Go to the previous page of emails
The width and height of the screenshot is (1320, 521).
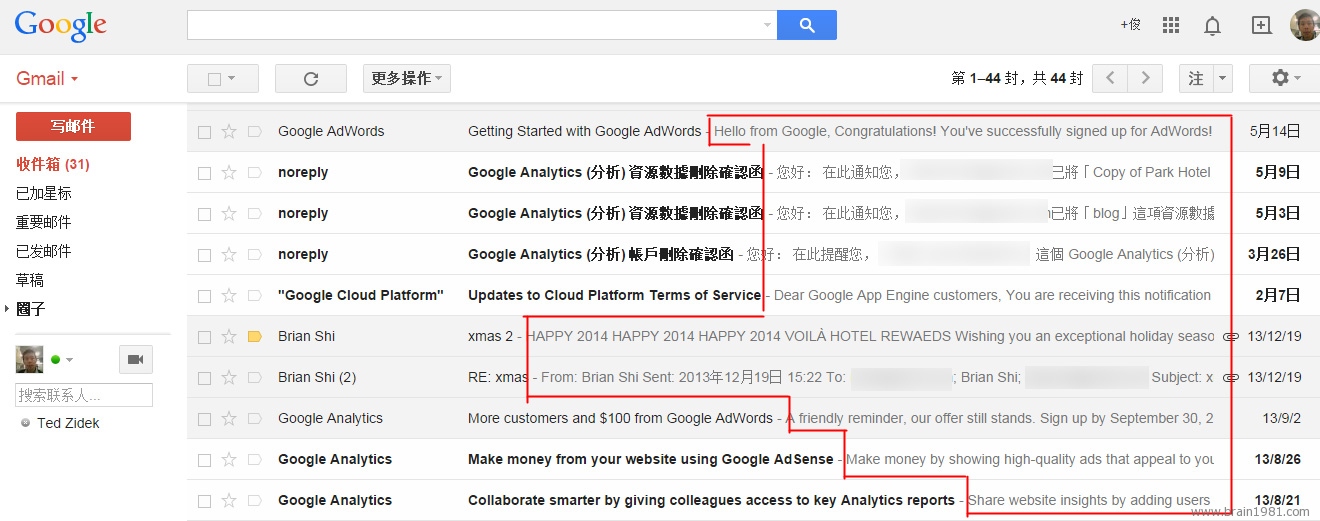(x=1110, y=78)
